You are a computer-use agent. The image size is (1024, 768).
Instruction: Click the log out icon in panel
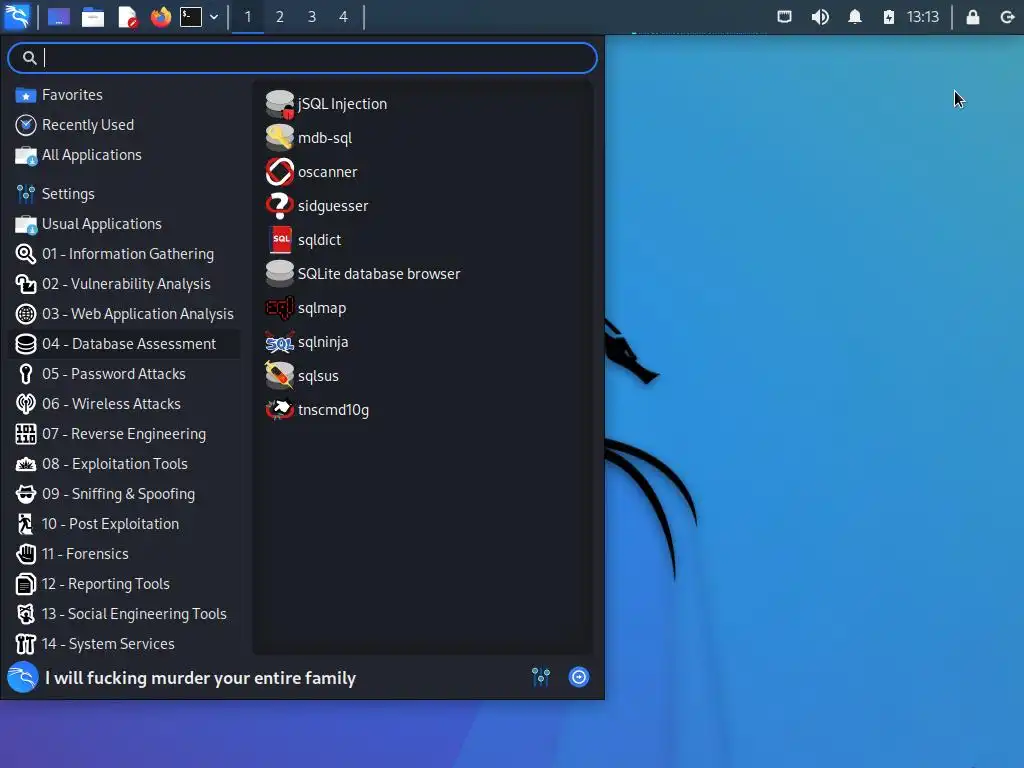(1007, 17)
